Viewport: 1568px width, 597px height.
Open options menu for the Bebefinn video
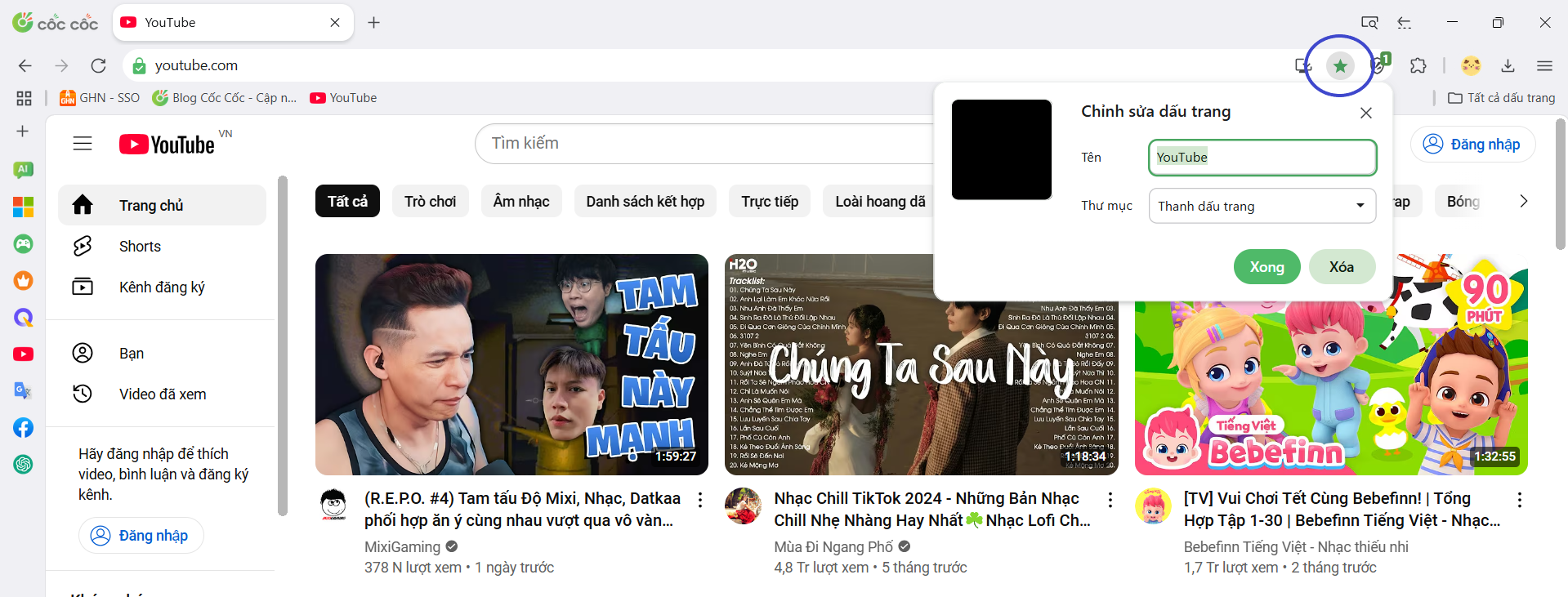pyautogui.click(x=1519, y=499)
